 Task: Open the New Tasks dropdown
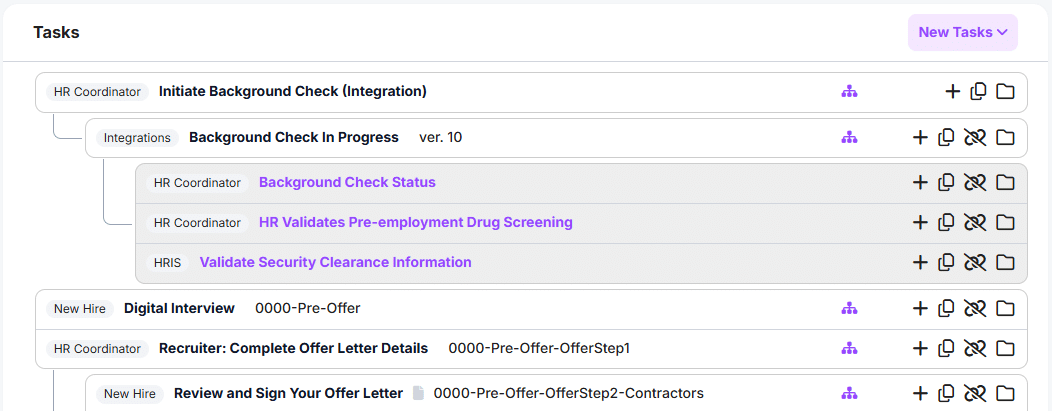(x=962, y=32)
